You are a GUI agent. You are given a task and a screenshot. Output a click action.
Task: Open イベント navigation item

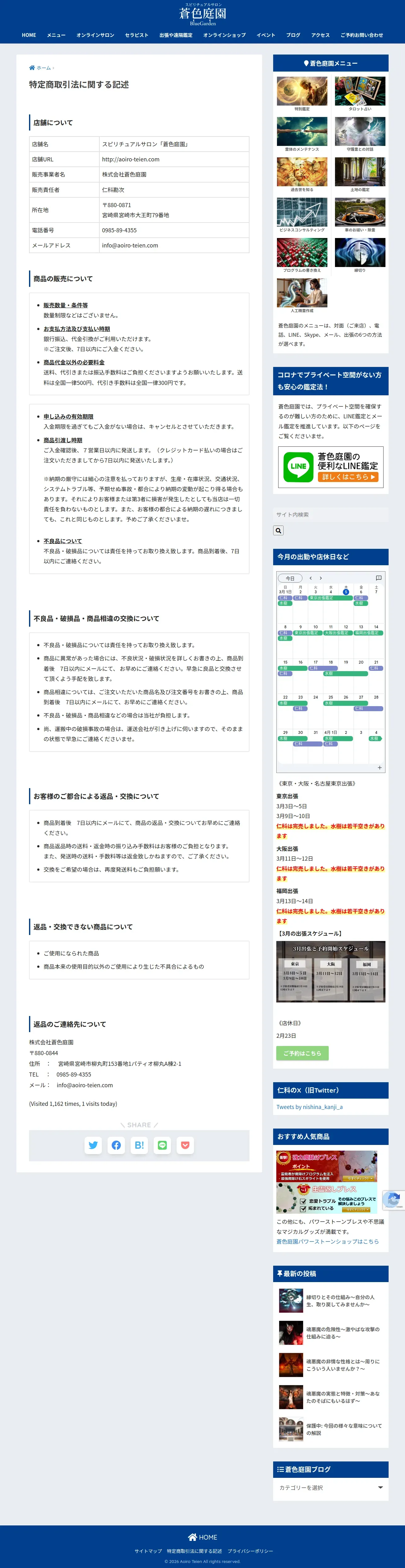pyautogui.click(x=266, y=35)
